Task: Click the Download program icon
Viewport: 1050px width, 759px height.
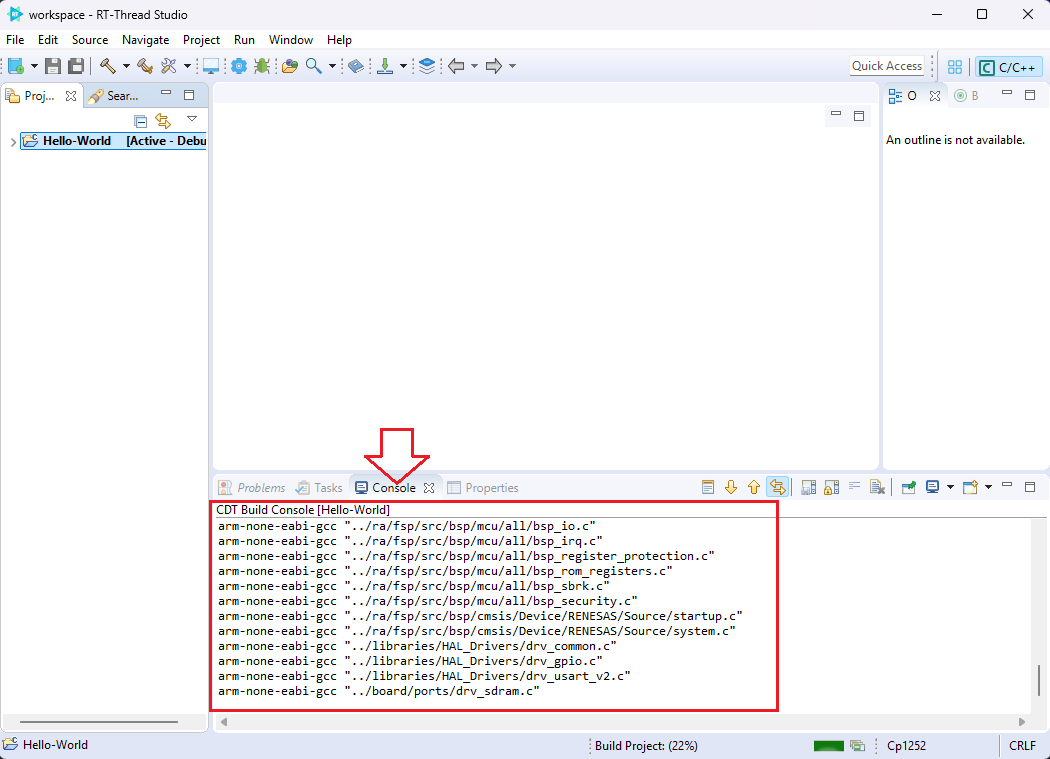Action: pyautogui.click(x=385, y=66)
